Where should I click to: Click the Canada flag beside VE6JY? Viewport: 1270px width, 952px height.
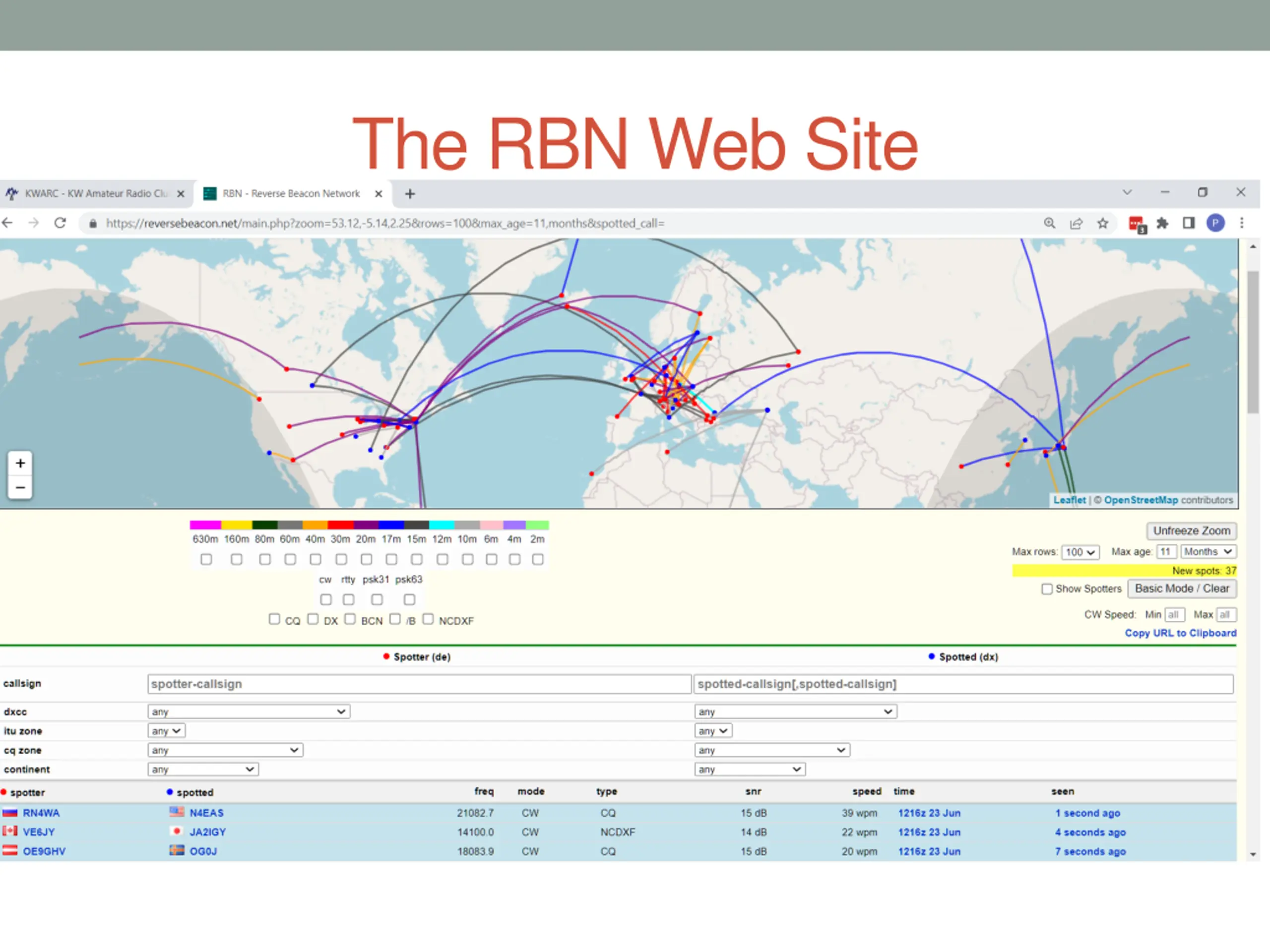(10, 831)
